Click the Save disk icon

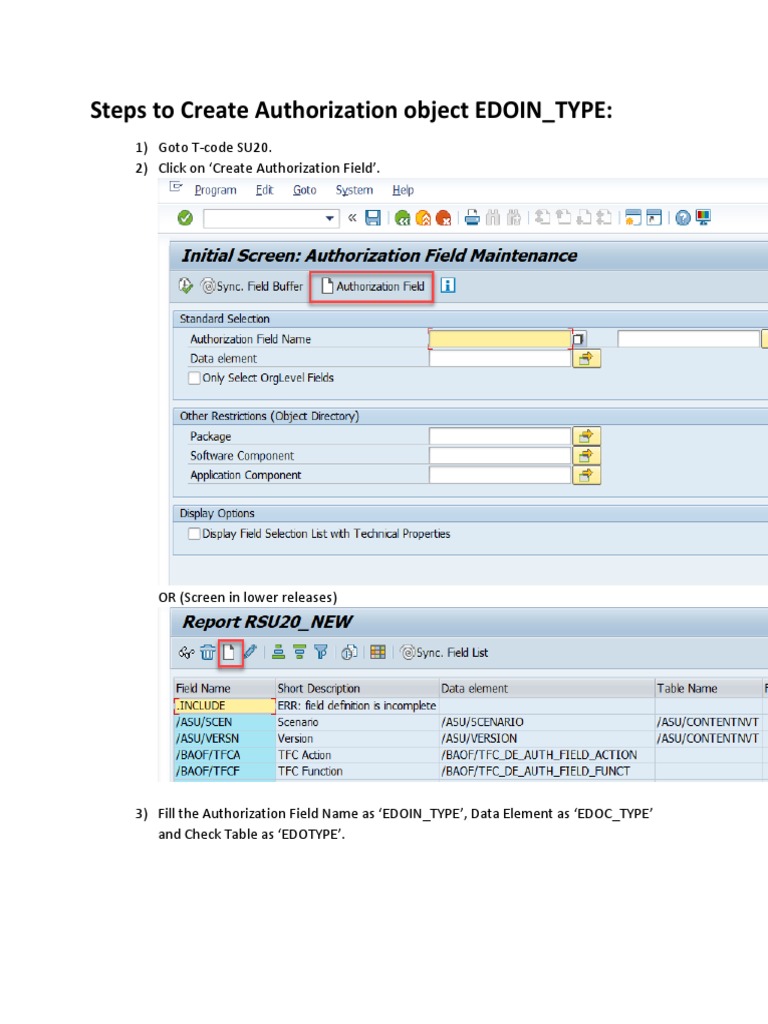click(372, 218)
